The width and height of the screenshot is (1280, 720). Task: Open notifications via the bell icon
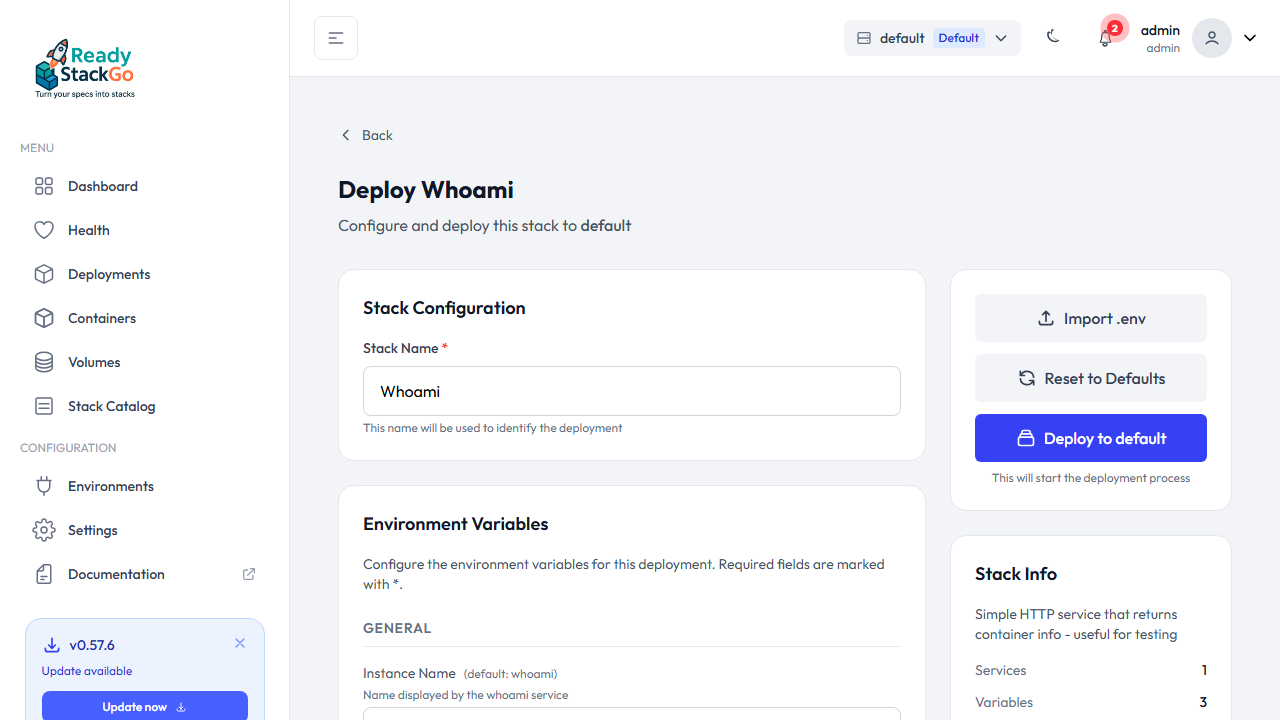click(1105, 38)
